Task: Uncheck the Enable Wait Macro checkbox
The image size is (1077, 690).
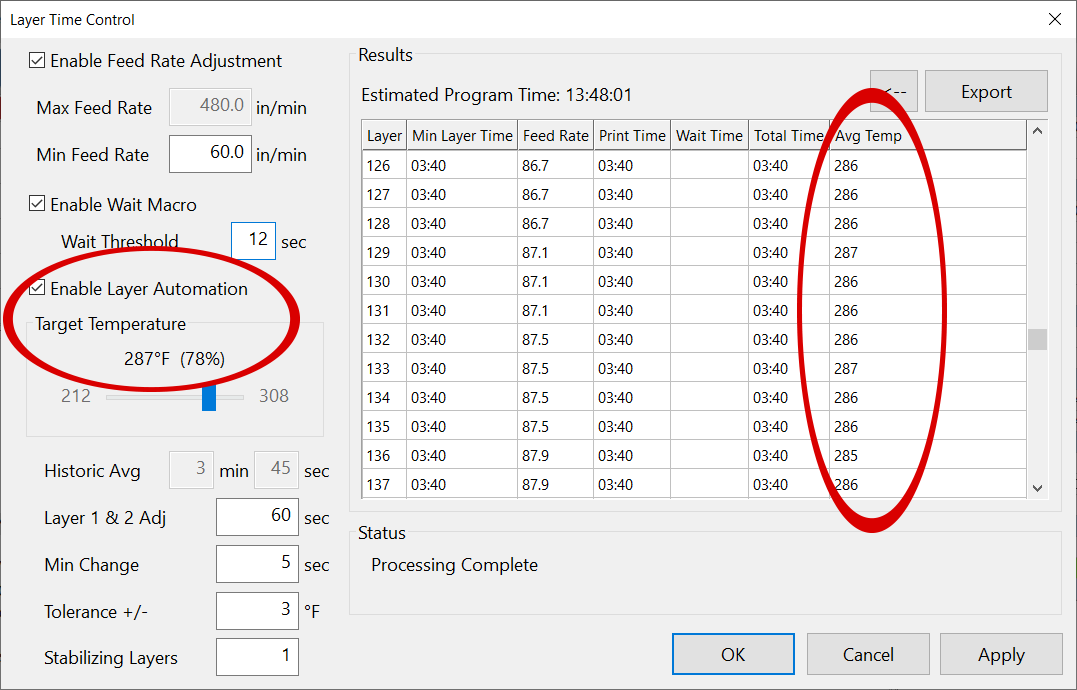Action: pyautogui.click(x=38, y=205)
